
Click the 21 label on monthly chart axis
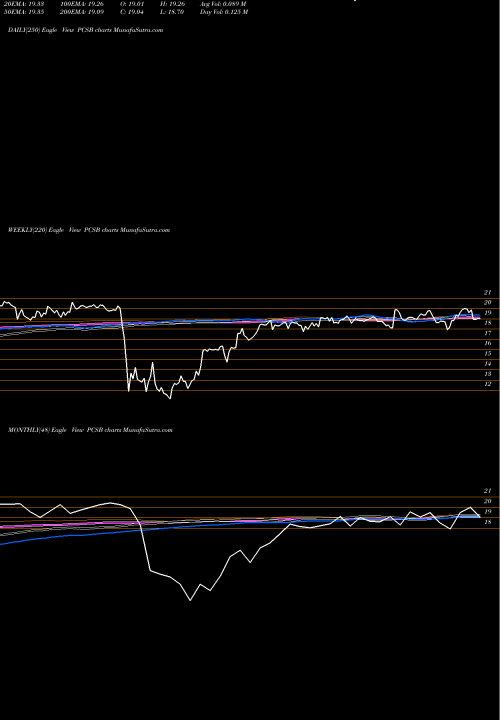click(x=488, y=491)
